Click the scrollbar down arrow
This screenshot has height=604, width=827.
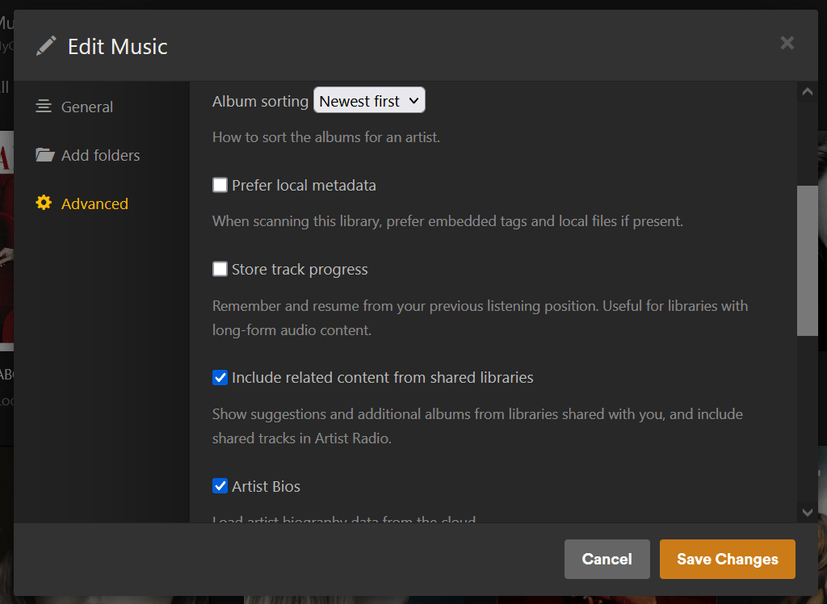(x=807, y=512)
